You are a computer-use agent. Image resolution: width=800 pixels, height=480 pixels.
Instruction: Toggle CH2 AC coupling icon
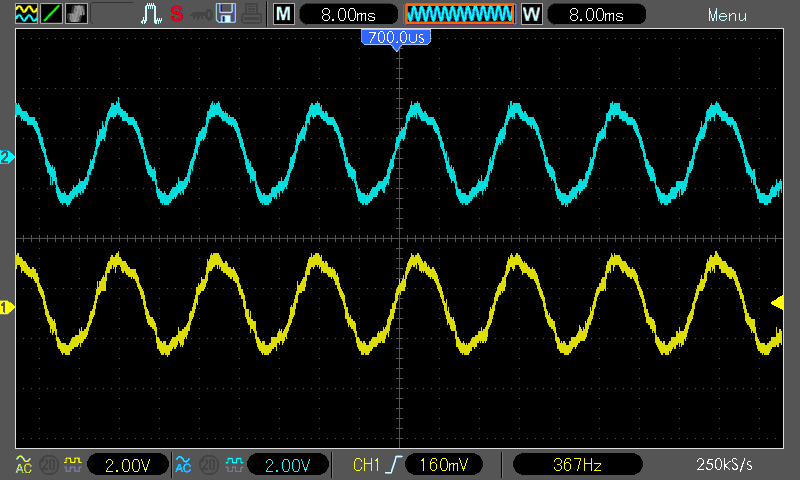(183, 464)
